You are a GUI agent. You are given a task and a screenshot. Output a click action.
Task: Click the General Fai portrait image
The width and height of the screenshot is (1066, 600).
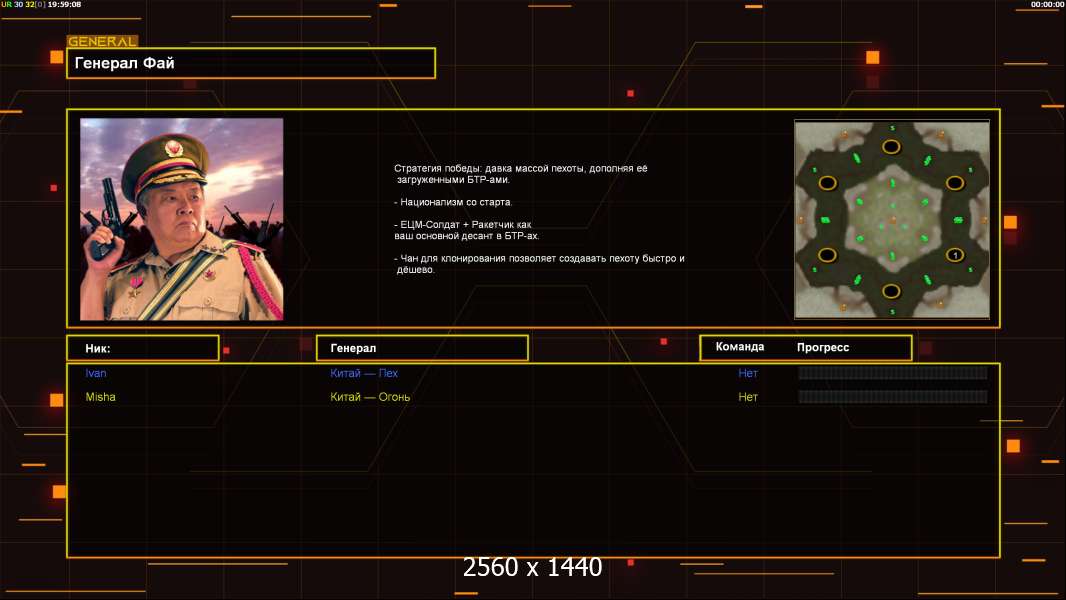click(182, 219)
